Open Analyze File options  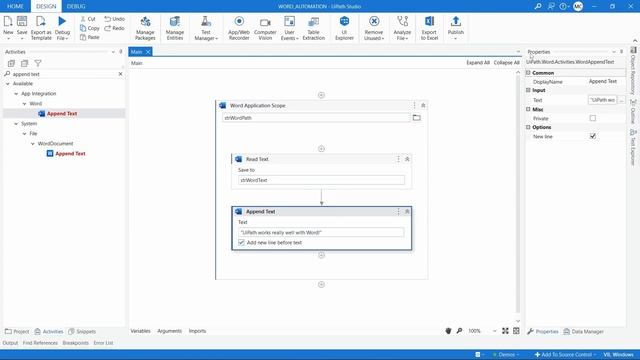coord(402,28)
